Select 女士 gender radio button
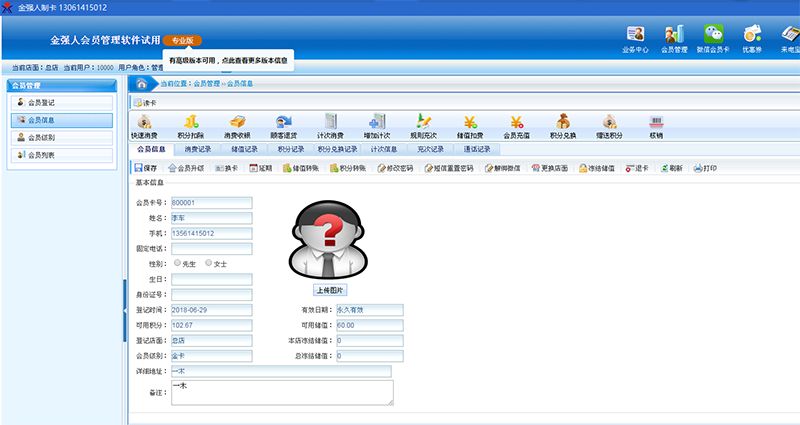Screen dimensions: 800x425 point(209,263)
